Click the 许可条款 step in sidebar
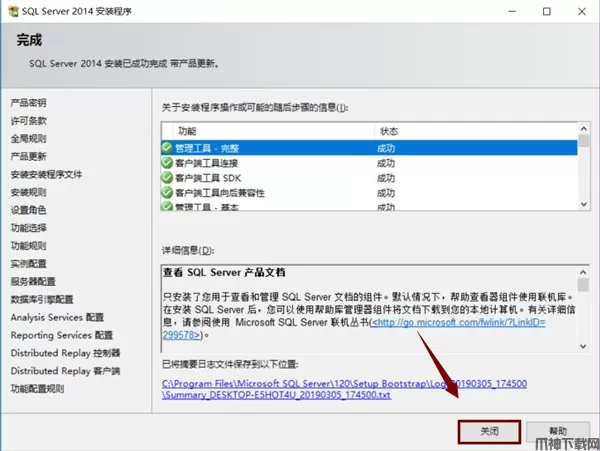Image resolution: width=600 pixels, height=451 pixels. pyautogui.click(x=28, y=121)
